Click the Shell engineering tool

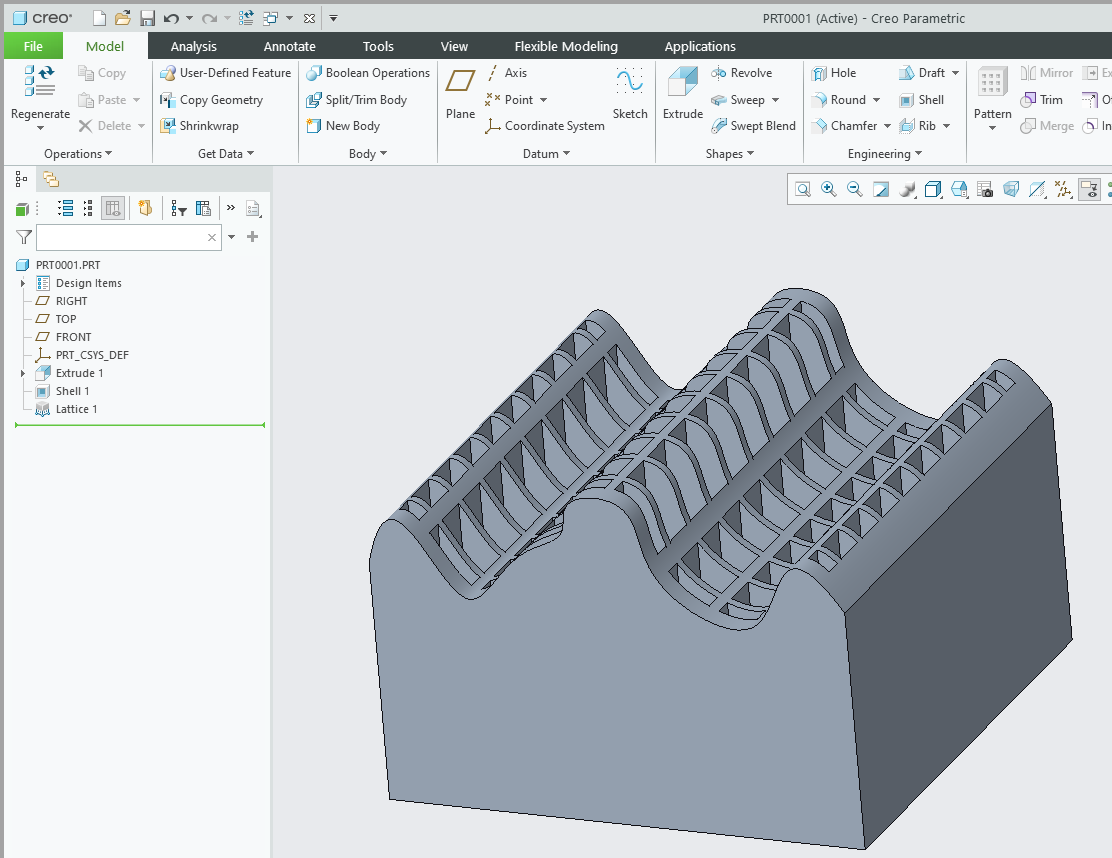[x=921, y=100]
